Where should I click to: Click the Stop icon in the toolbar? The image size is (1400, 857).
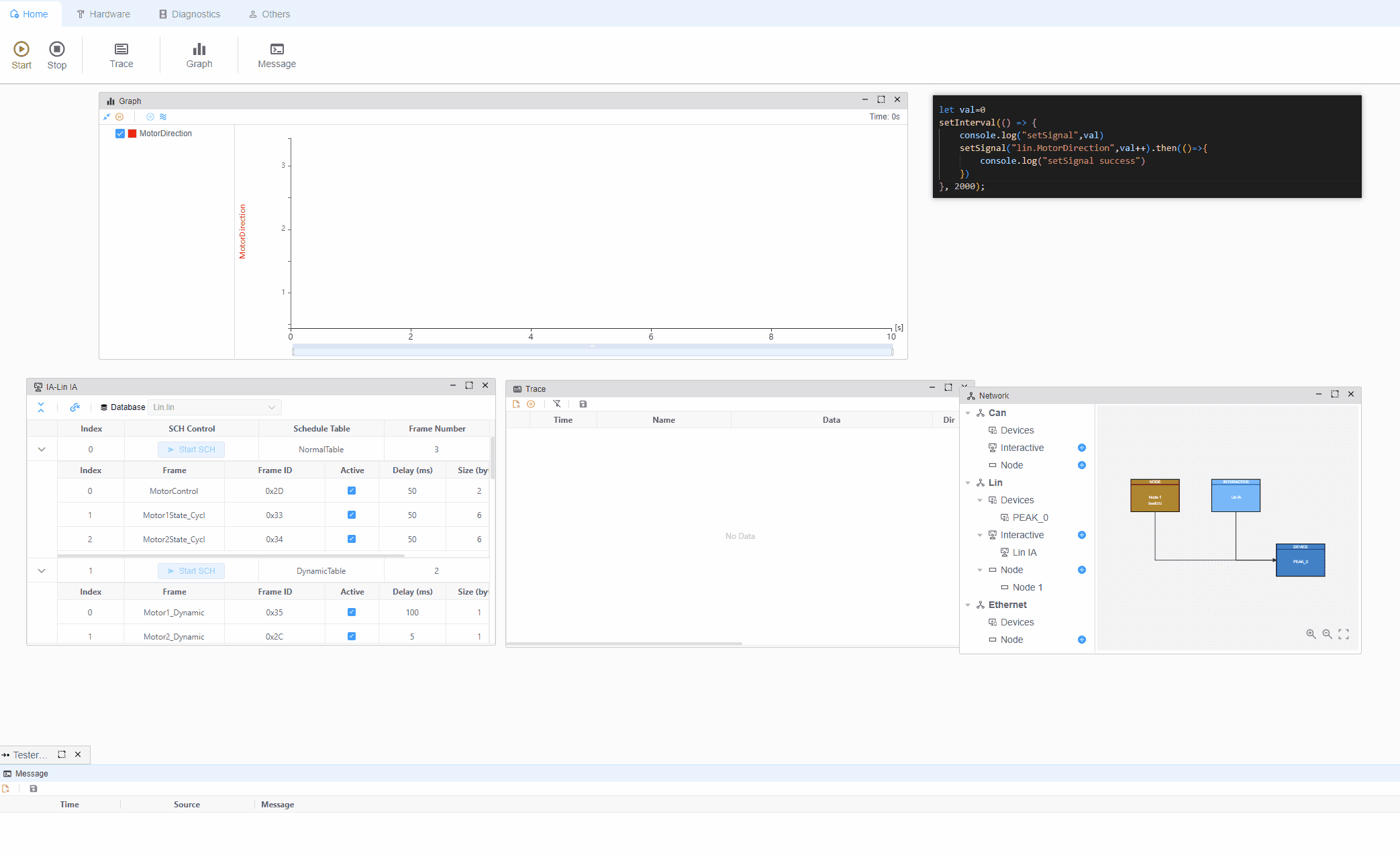click(x=56, y=54)
